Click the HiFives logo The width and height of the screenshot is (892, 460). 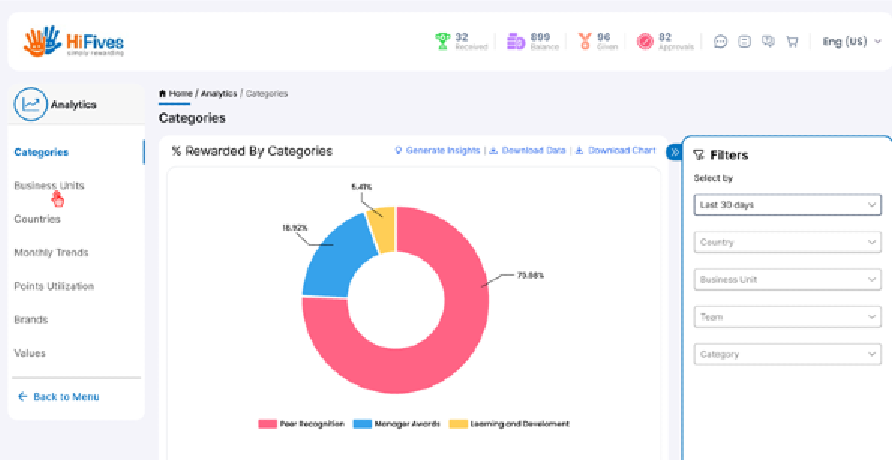click(74, 41)
